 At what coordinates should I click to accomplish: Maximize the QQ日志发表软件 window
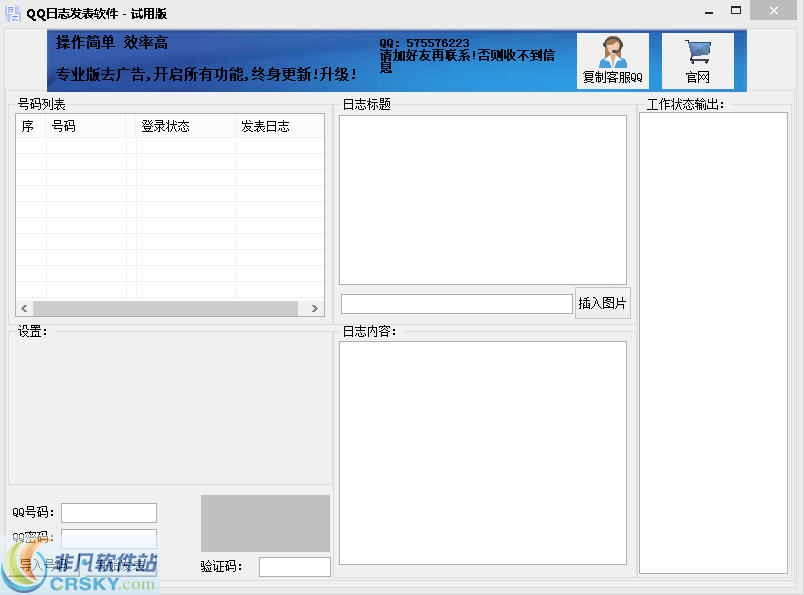(736, 10)
